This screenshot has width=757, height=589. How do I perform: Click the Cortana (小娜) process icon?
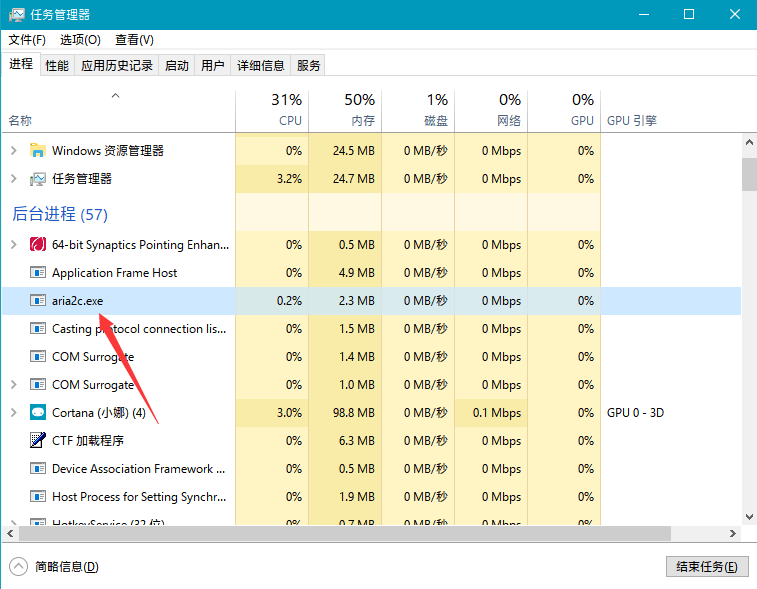pyautogui.click(x=38, y=413)
